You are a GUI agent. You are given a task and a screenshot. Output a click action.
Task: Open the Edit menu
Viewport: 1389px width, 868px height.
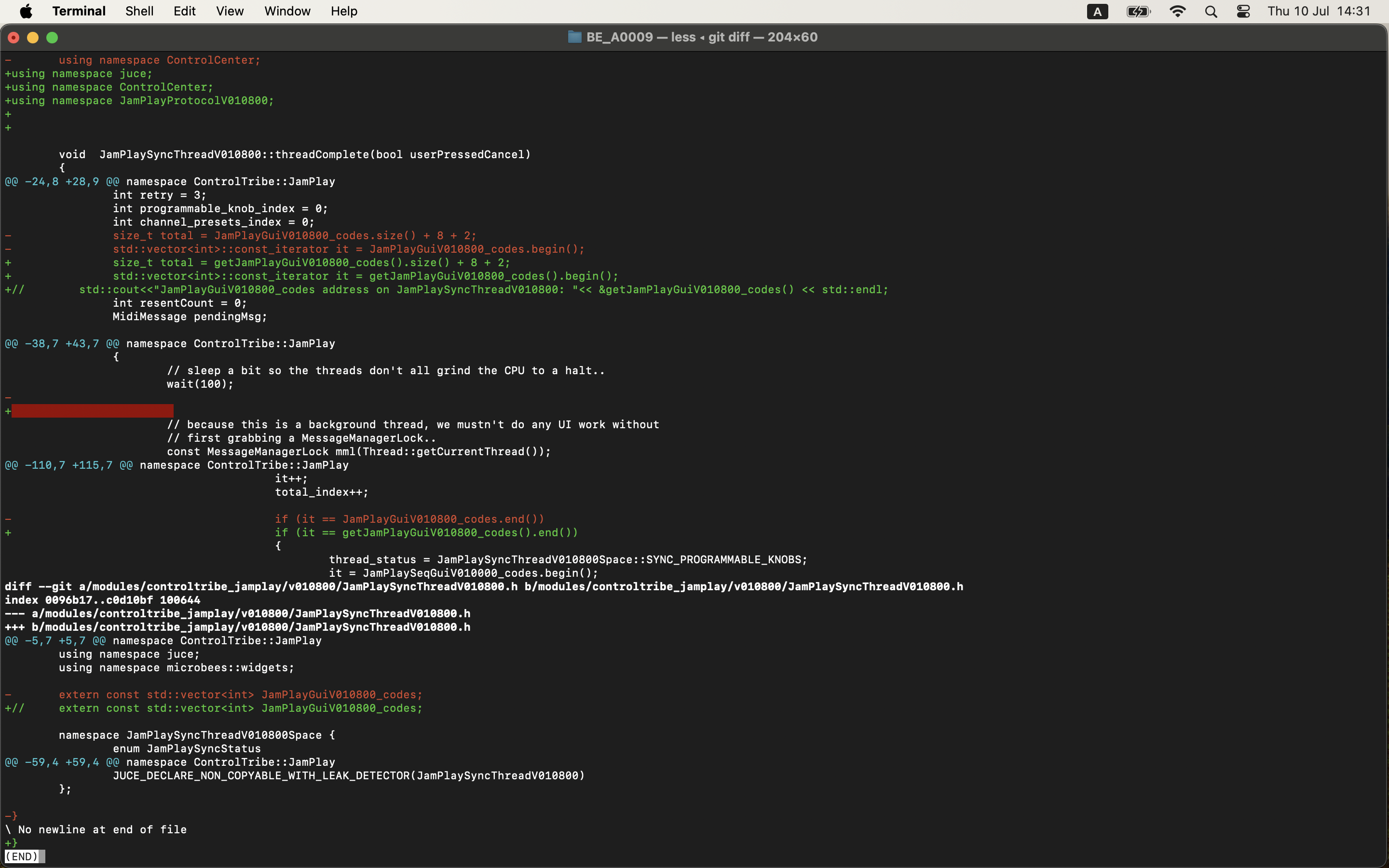(183, 11)
